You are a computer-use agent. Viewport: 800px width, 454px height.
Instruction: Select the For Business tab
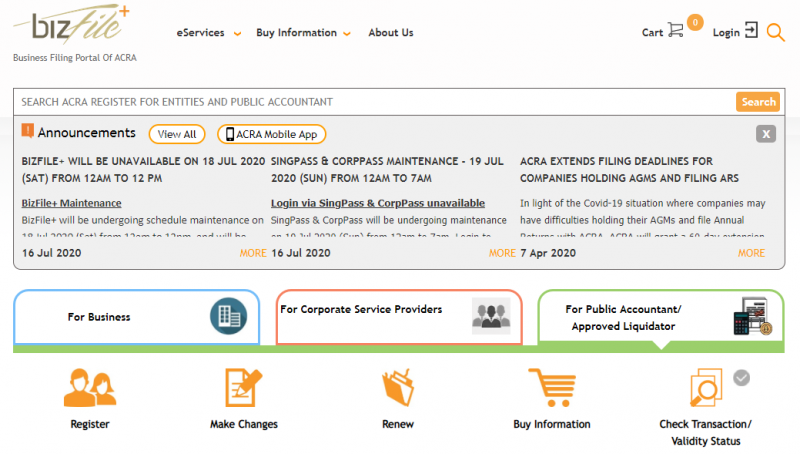click(x=137, y=317)
